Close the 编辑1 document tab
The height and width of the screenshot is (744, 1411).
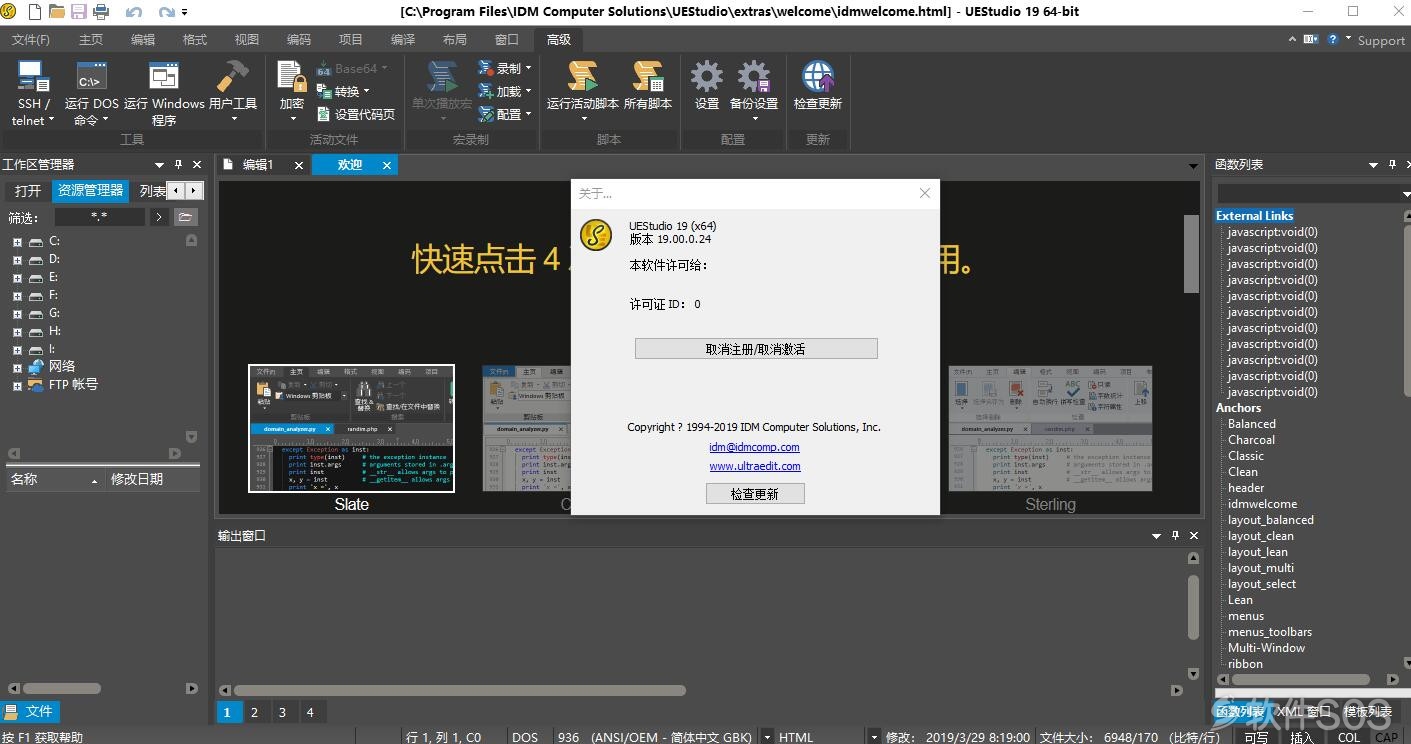point(298,165)
